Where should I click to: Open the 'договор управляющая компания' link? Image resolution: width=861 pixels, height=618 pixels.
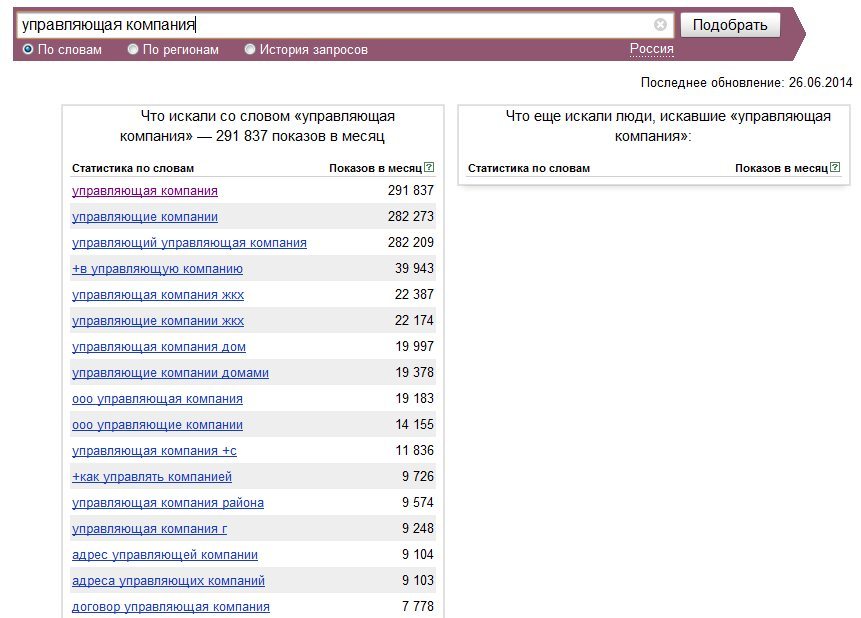(x=171, y=606)
